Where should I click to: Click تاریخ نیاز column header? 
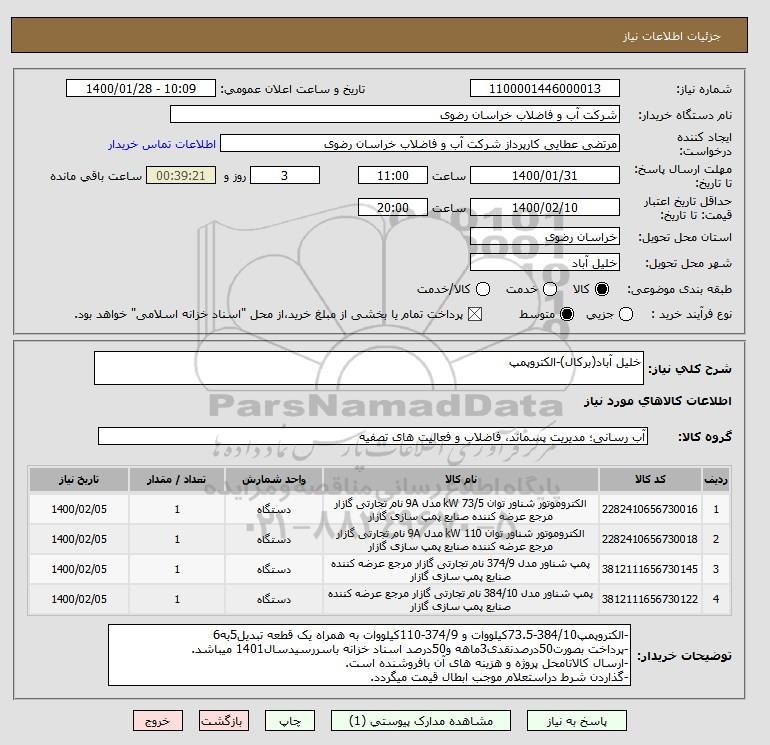pos(79,479)
